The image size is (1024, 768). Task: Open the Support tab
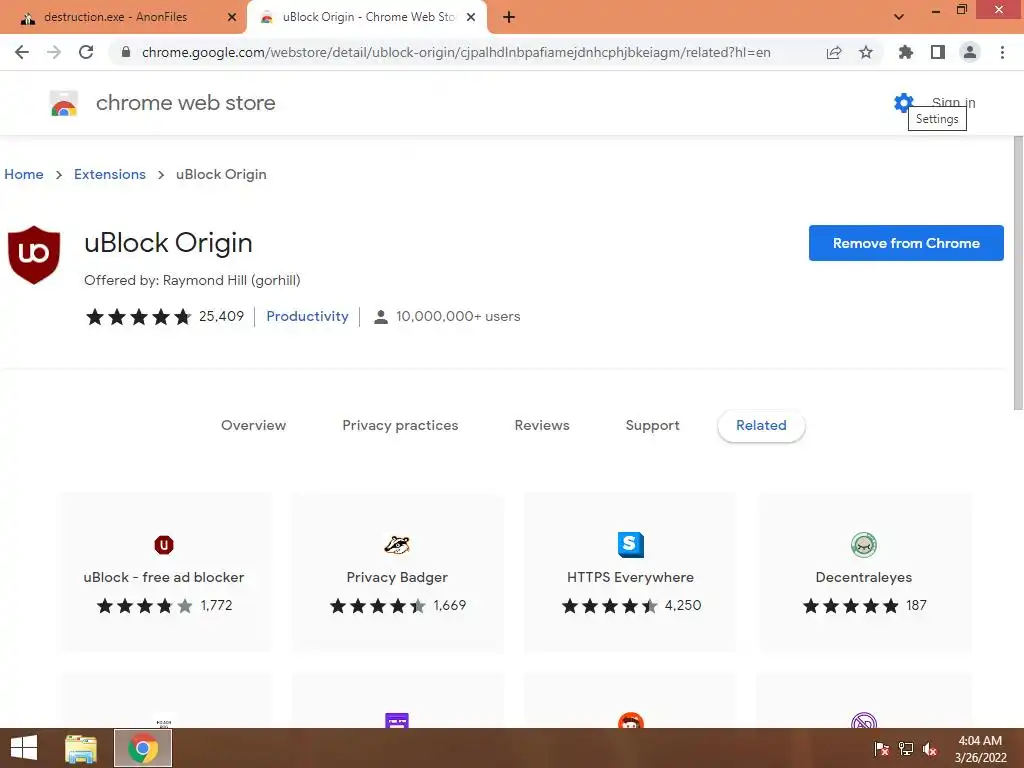click(x=652, y=425)
